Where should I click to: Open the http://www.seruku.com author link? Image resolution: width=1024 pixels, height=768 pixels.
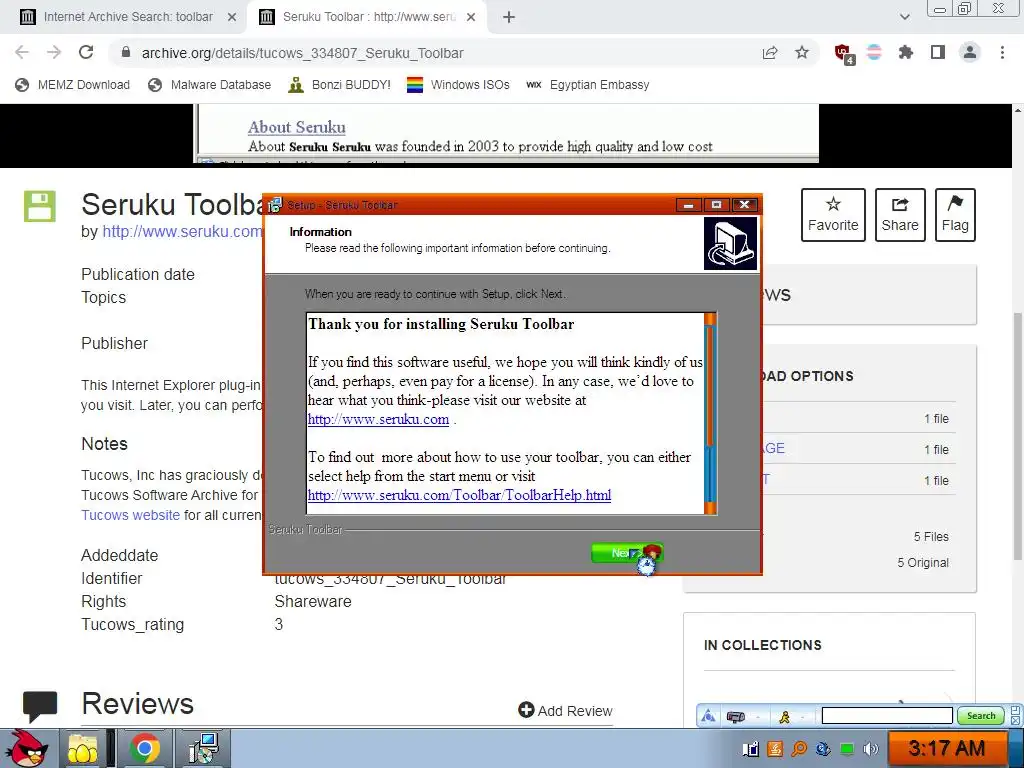coord(182,231)
